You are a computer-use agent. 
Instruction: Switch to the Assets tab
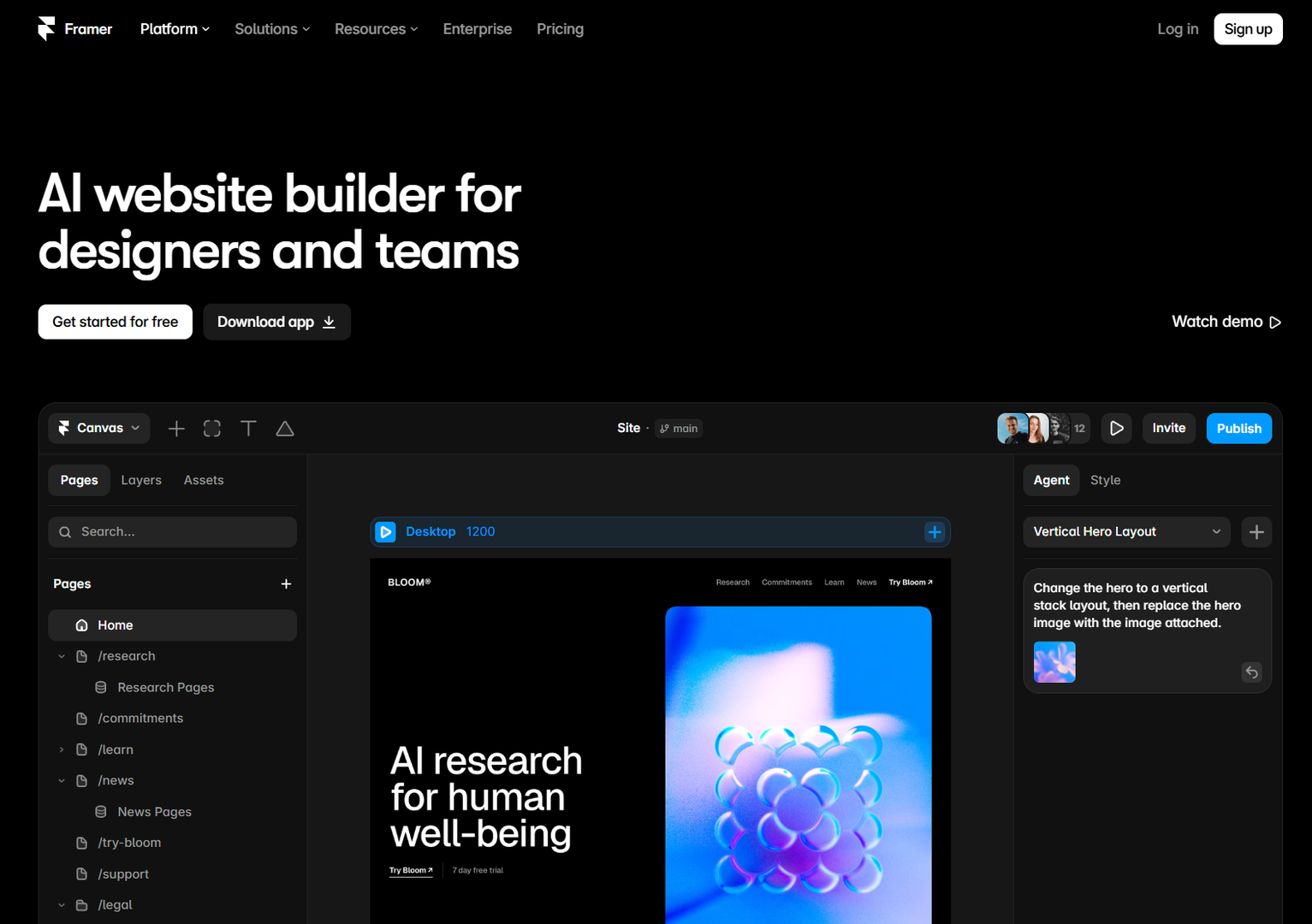click(204, 480)
